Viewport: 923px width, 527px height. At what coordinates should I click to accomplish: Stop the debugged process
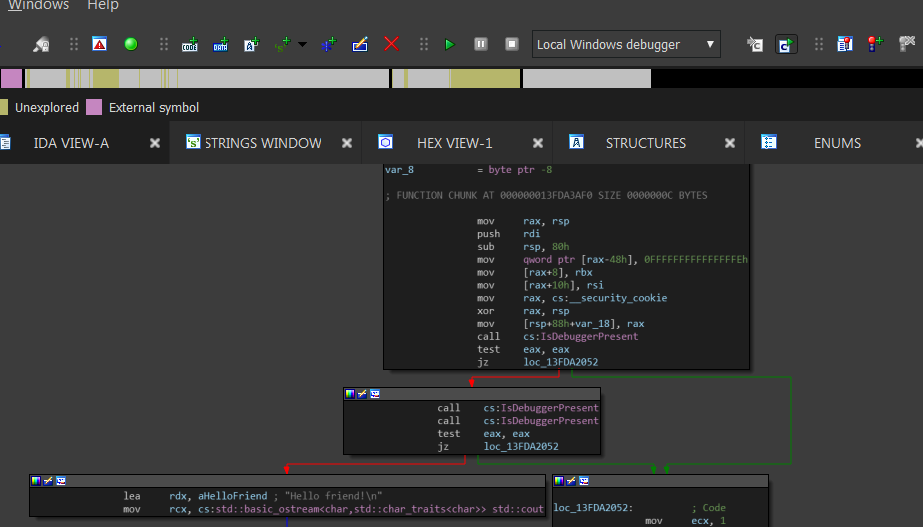[512, 44]
